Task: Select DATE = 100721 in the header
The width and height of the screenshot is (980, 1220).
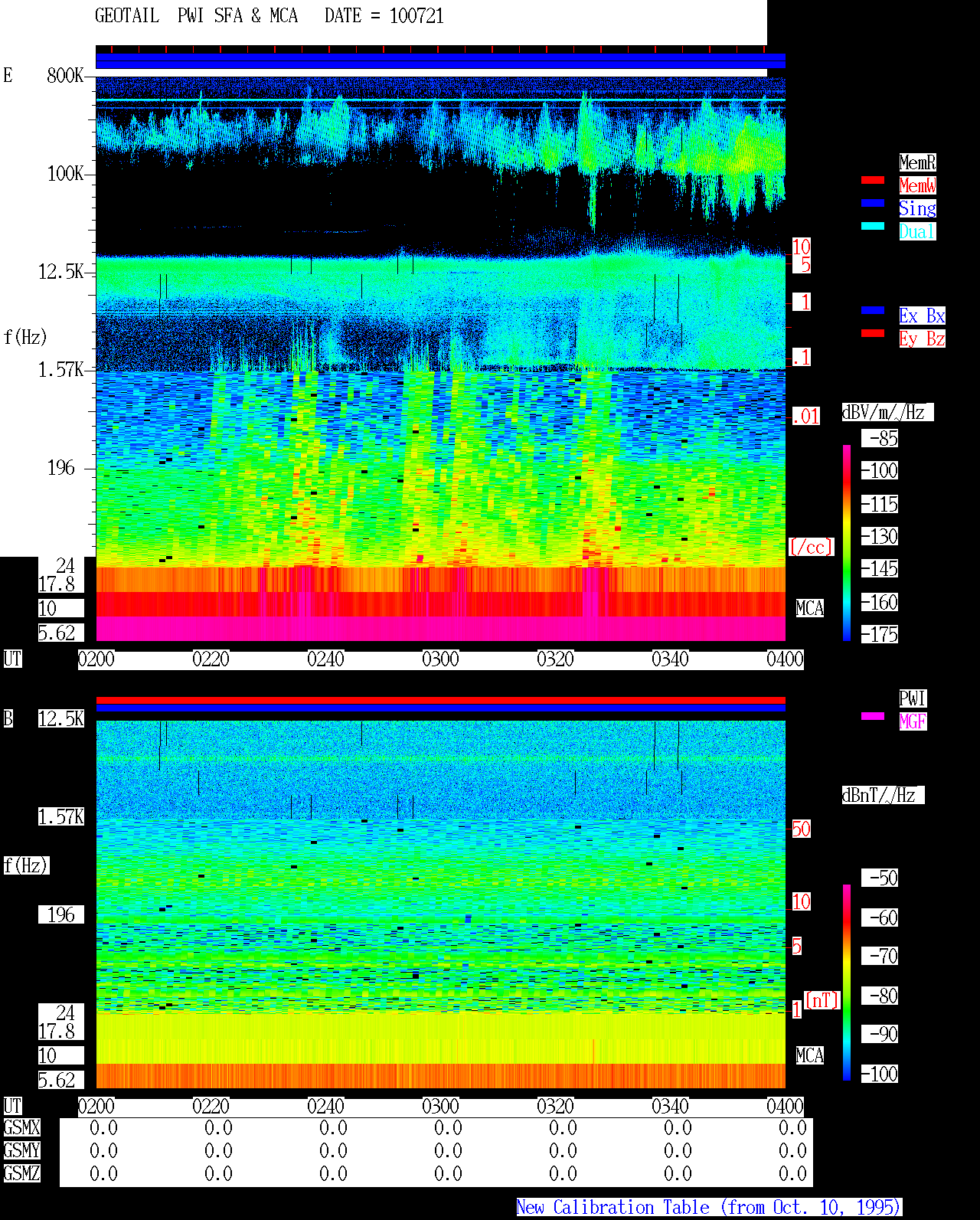Action: [384, 16]
